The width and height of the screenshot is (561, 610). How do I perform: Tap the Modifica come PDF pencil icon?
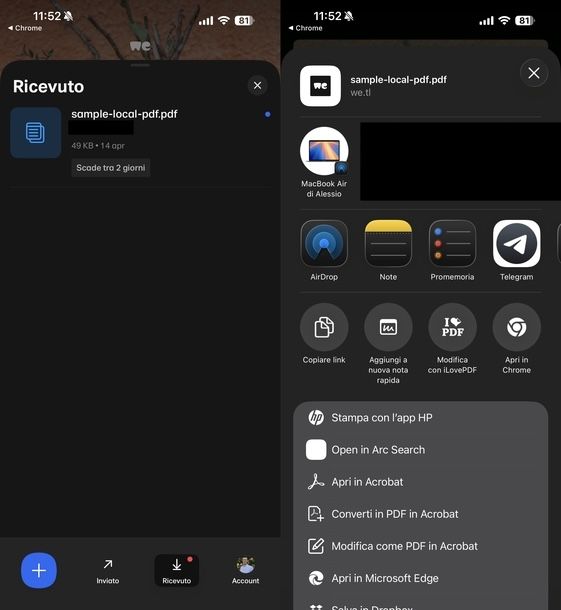(x=316, y=546)
